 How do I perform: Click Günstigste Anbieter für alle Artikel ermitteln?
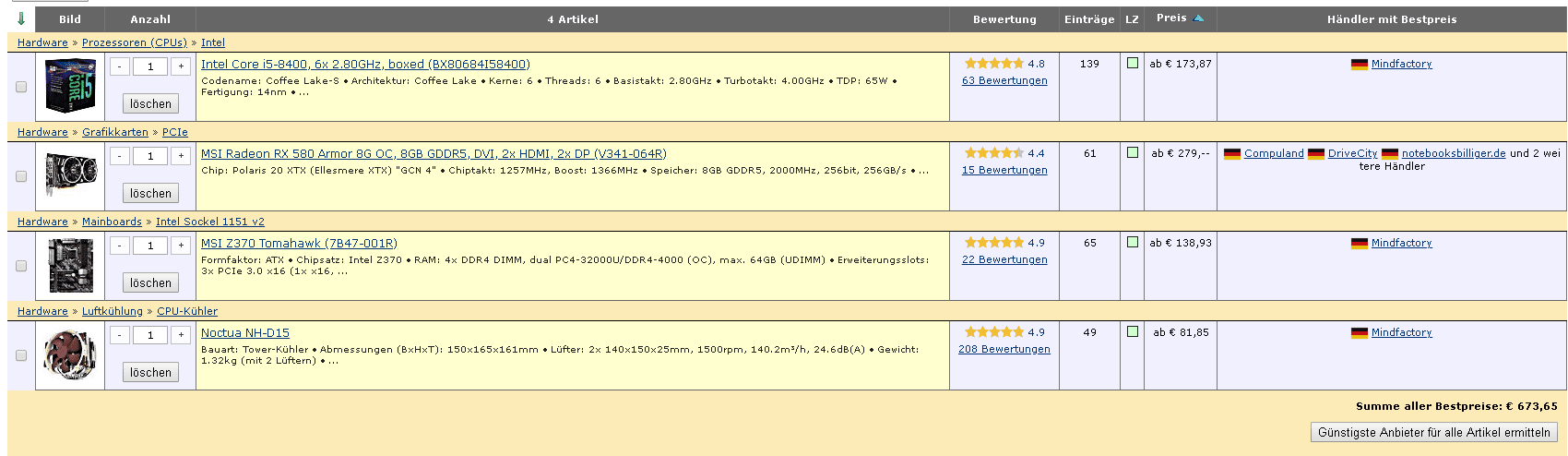1434,432
